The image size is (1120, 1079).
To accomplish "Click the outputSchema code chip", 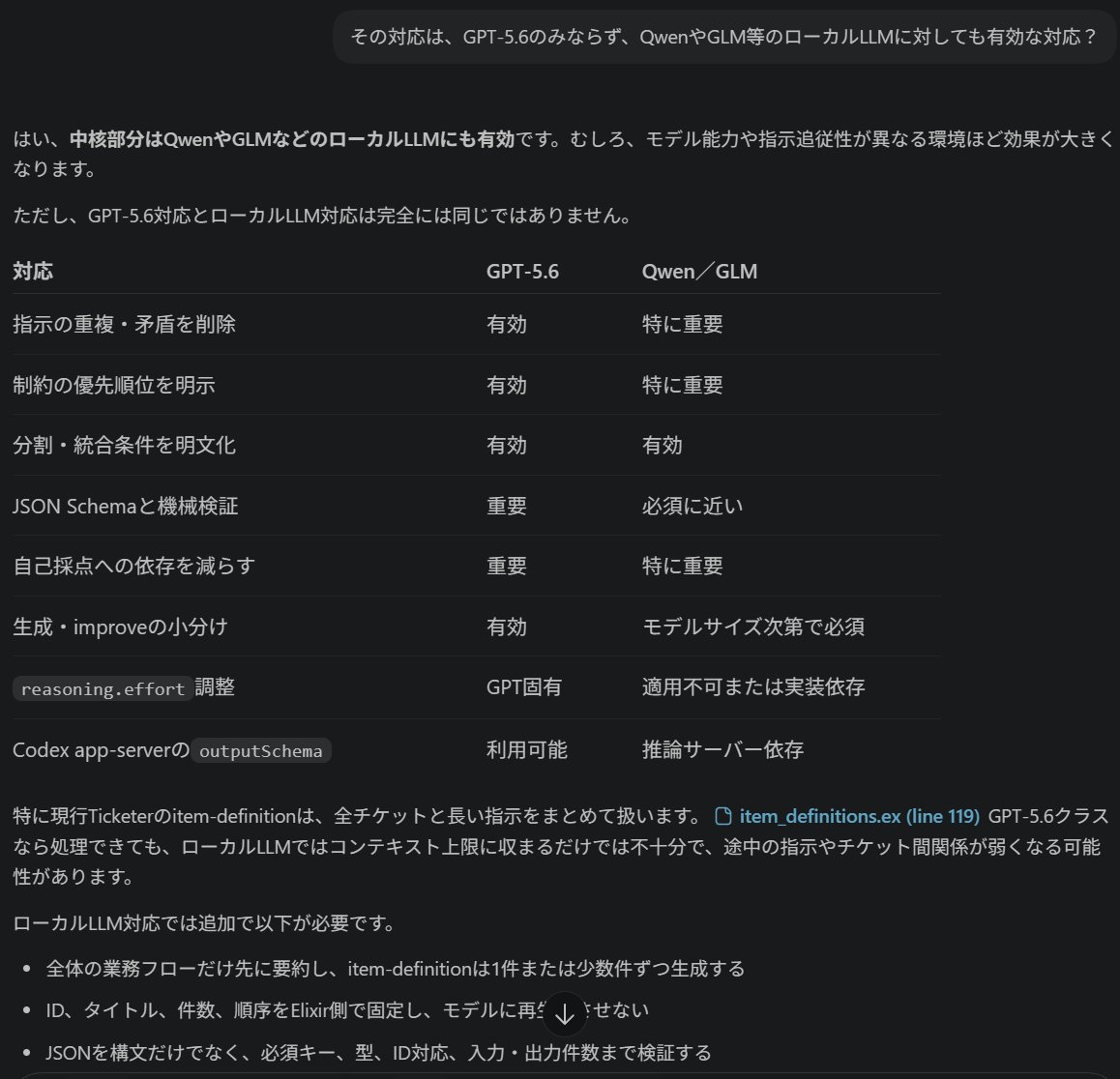I will [x=261, y=750].
